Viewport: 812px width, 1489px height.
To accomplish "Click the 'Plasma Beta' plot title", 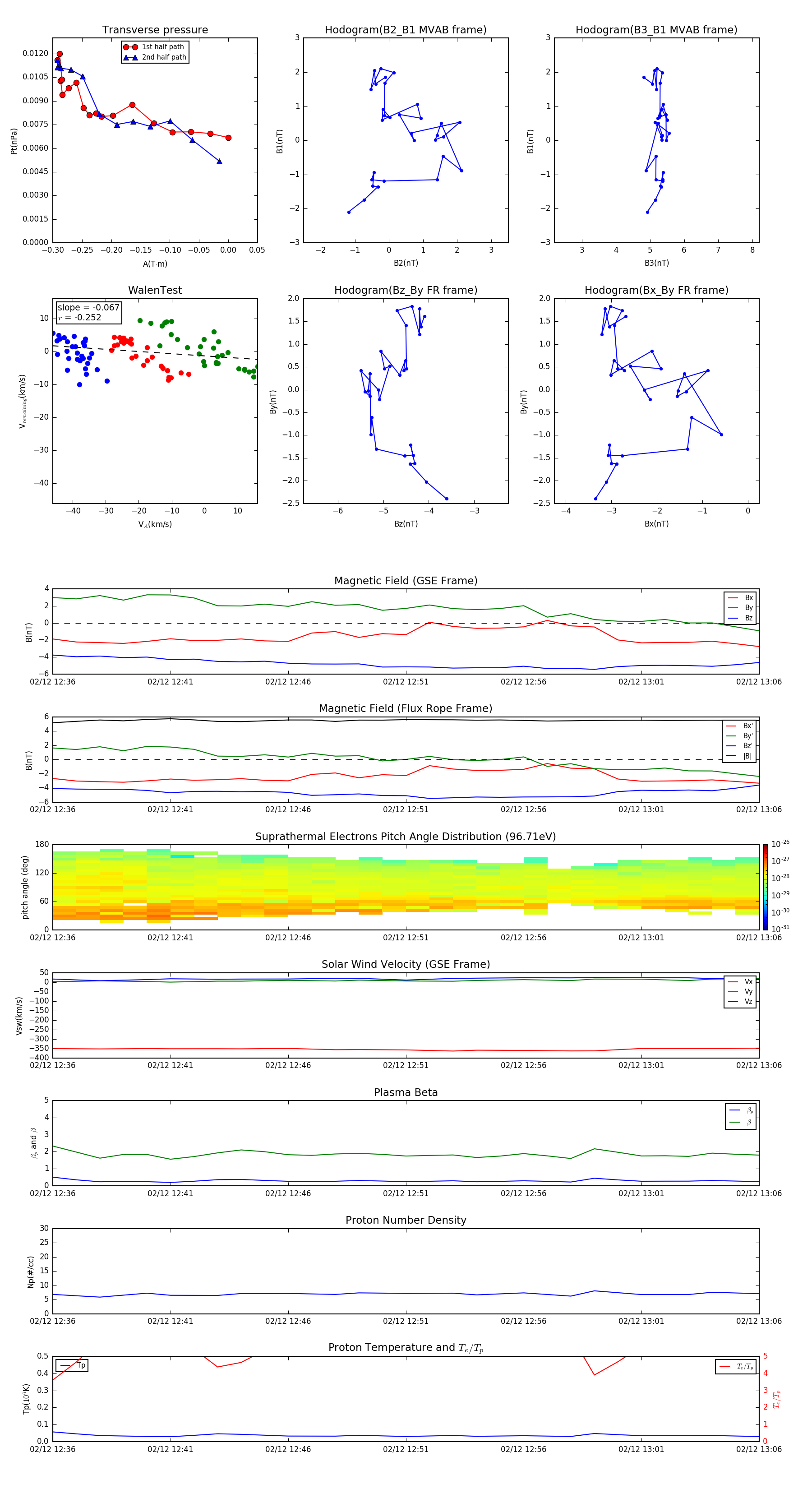I will tap(406, 1093).
